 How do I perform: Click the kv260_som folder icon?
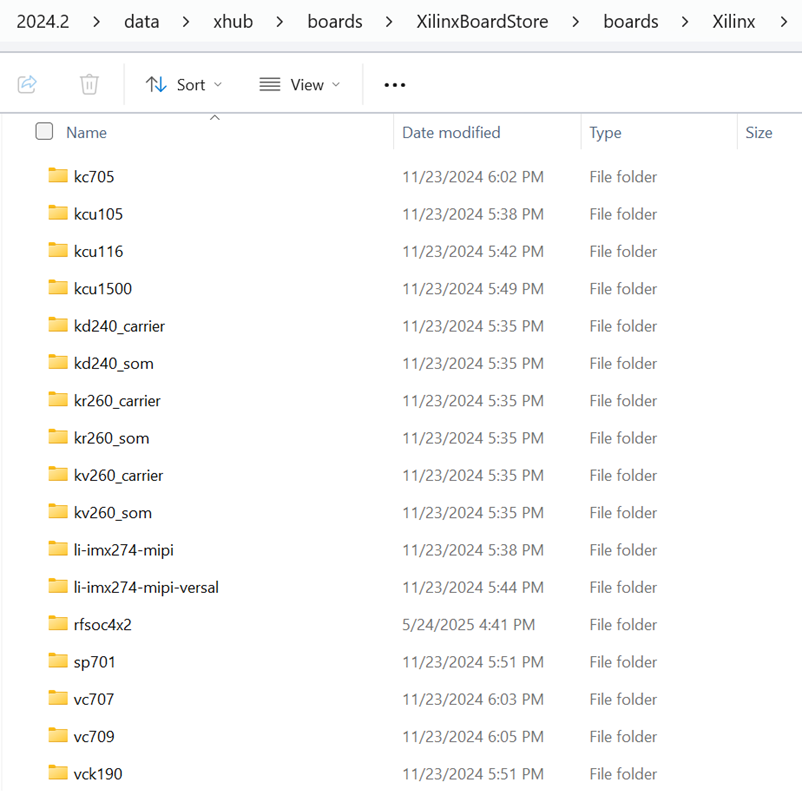point(58,511)
